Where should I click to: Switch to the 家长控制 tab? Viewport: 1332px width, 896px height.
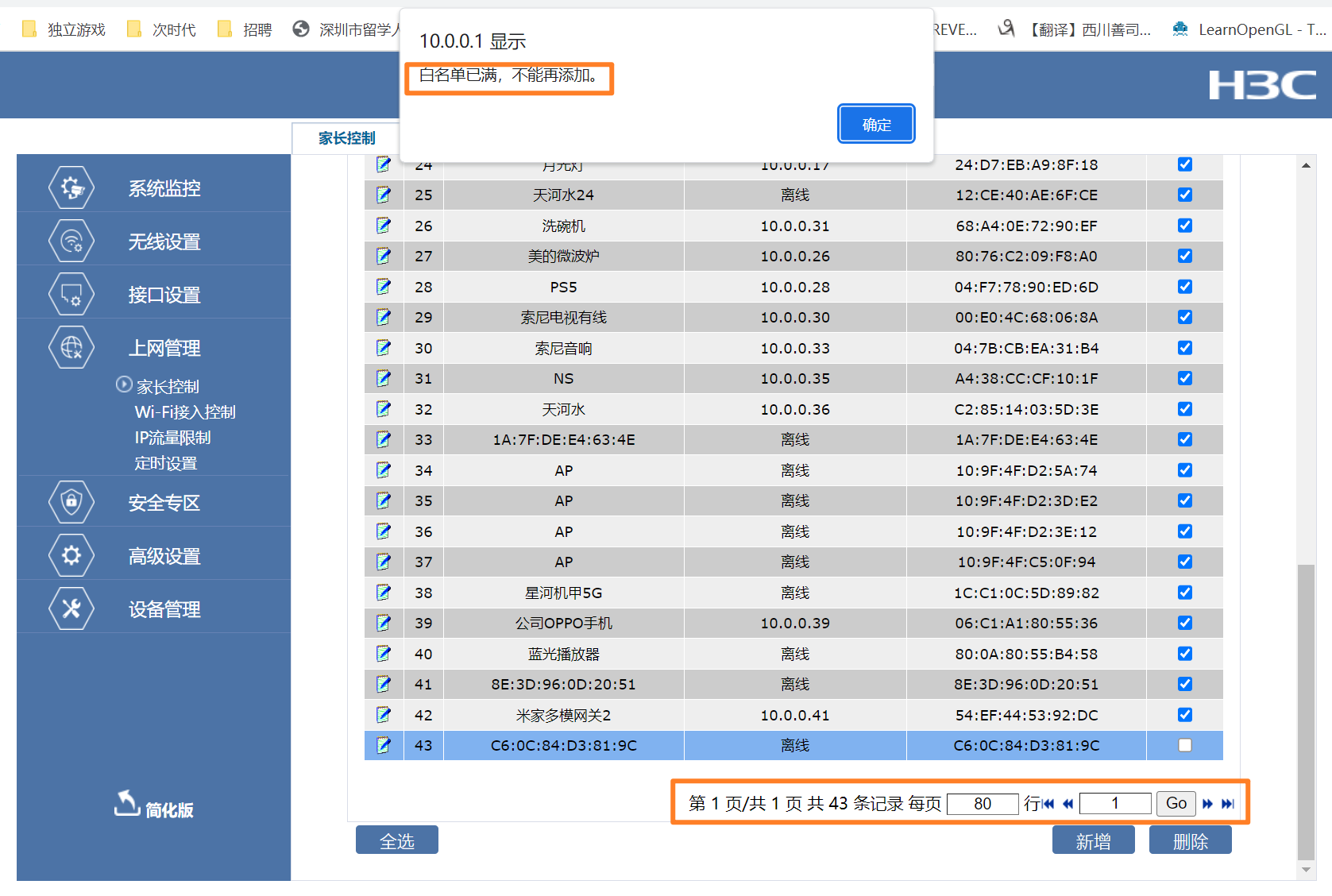click(x=346, y=138)
